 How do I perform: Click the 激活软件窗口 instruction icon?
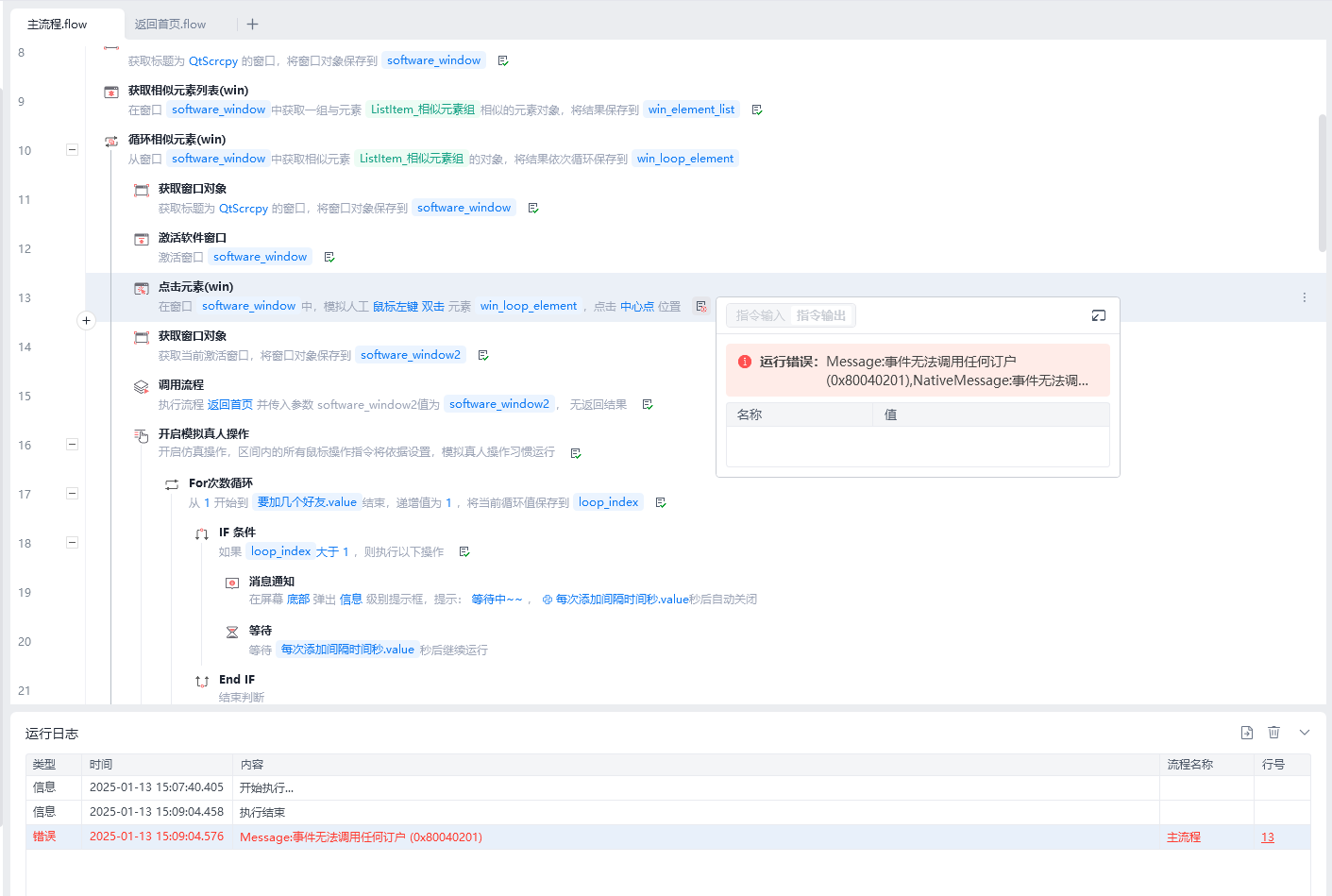click(142, 239)
